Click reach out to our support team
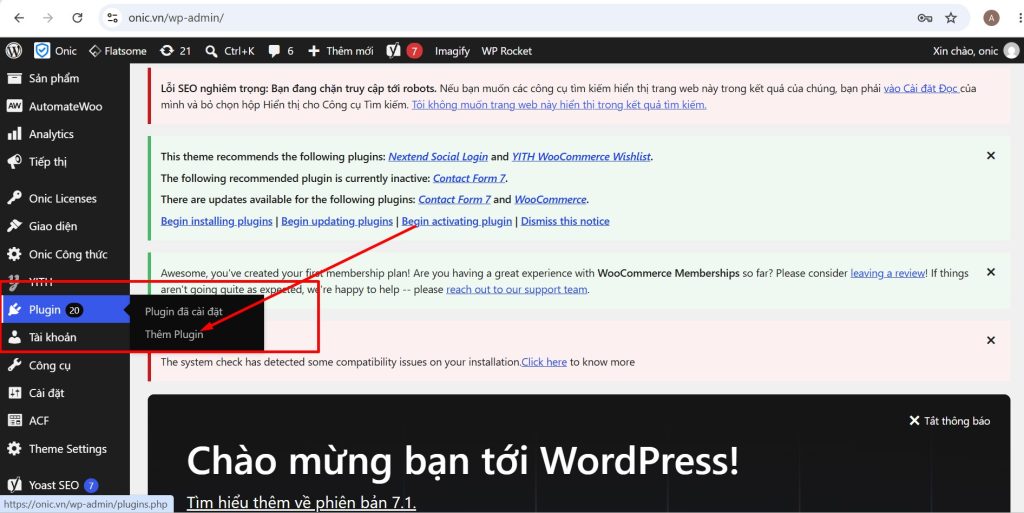 [517, 289]
